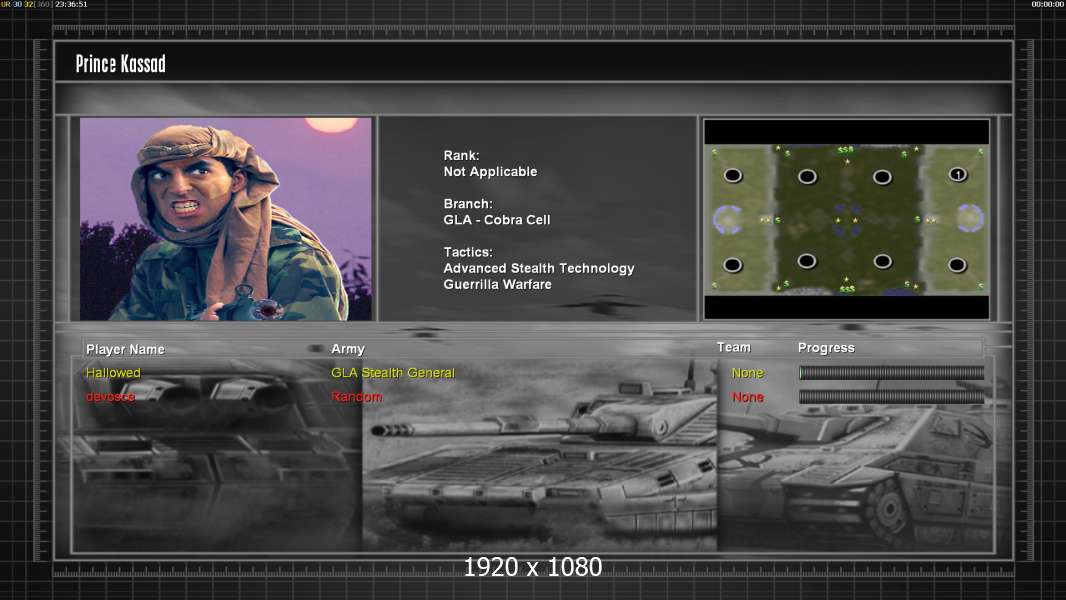1066x600 pixels.
Task: Click start position marker numbered 1 on minimap
Action: point(957,175)
